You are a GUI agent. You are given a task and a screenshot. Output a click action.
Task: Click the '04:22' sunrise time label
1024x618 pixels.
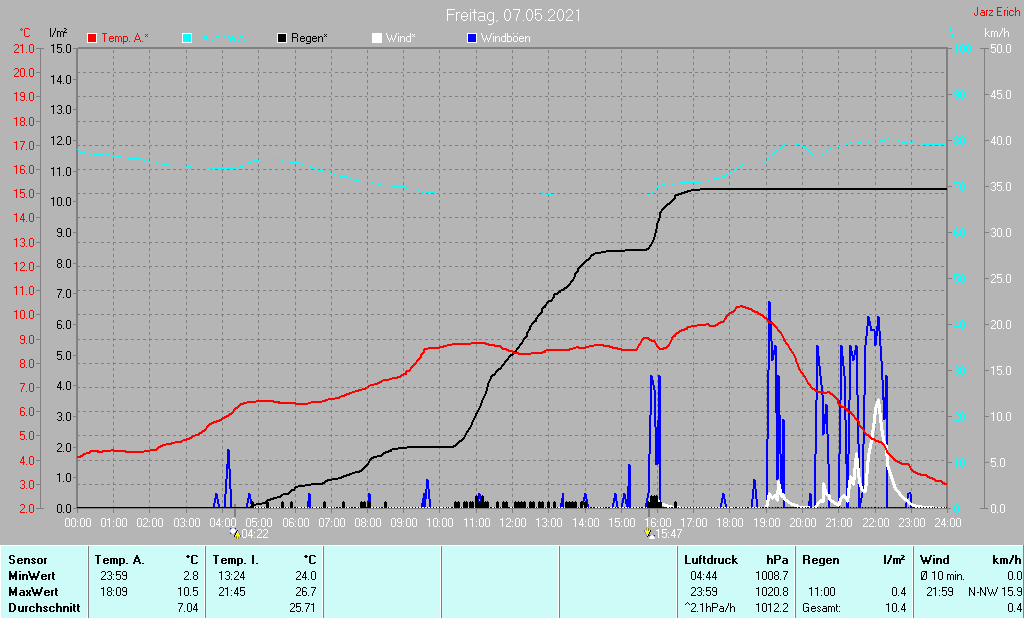coord(255,534)
